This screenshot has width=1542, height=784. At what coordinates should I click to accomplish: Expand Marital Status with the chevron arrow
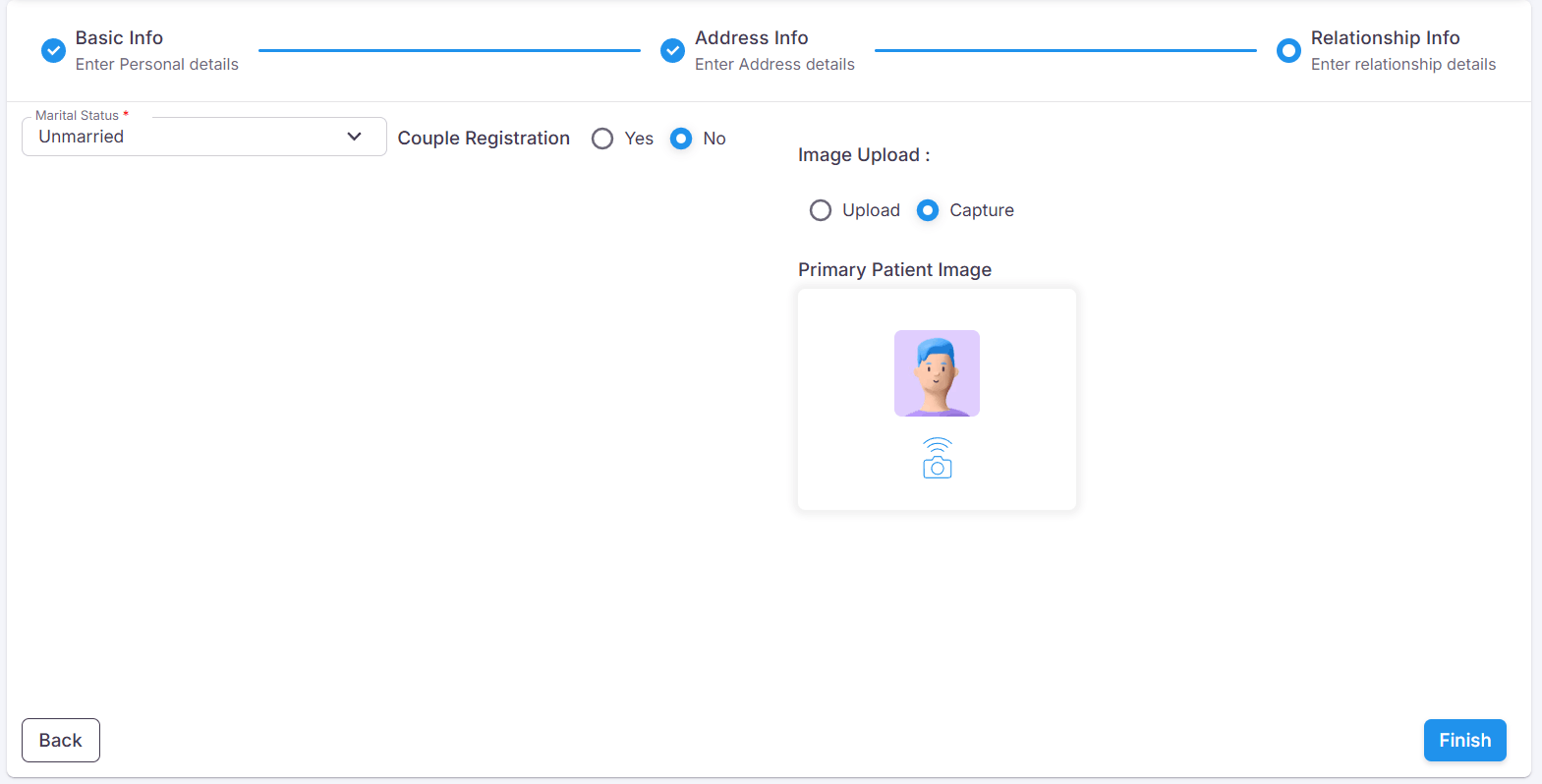355,137
